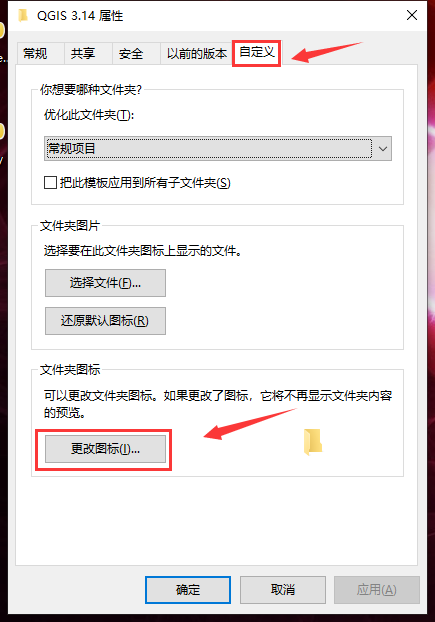Click the 应用(A) button
This screenshot has width=435, height=622.
tap(377, 589)
